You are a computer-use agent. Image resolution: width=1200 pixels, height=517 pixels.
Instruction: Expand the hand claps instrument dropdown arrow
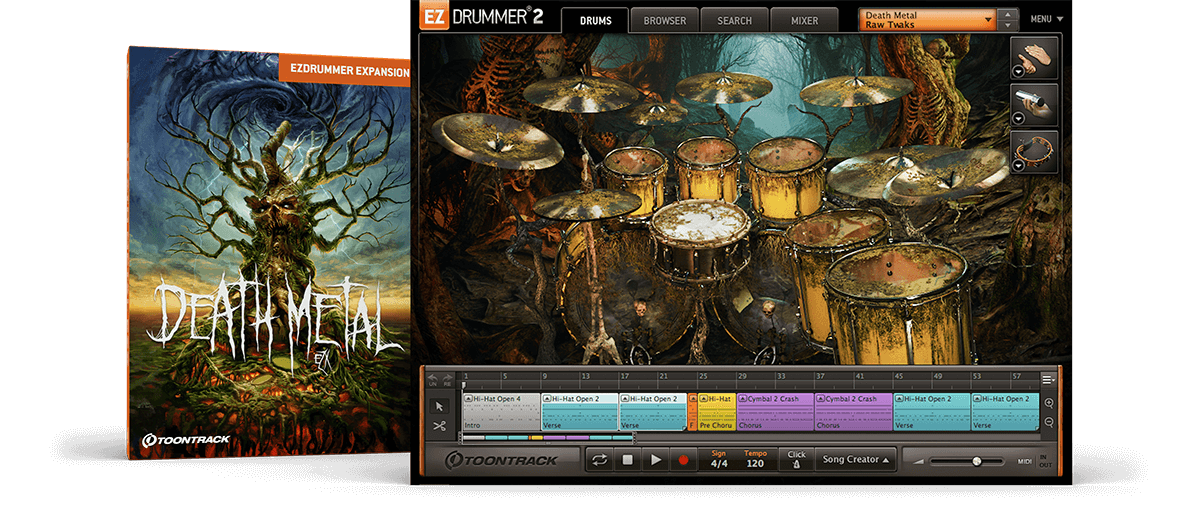[x=1017, y=71]
